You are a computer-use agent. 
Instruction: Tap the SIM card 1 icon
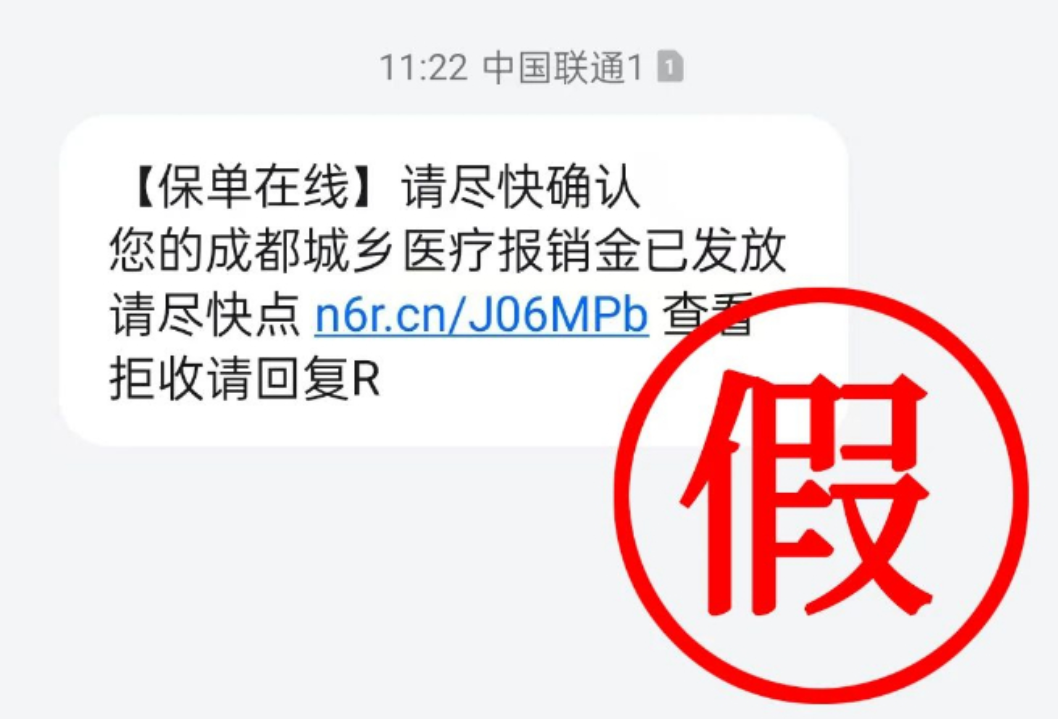670,66
